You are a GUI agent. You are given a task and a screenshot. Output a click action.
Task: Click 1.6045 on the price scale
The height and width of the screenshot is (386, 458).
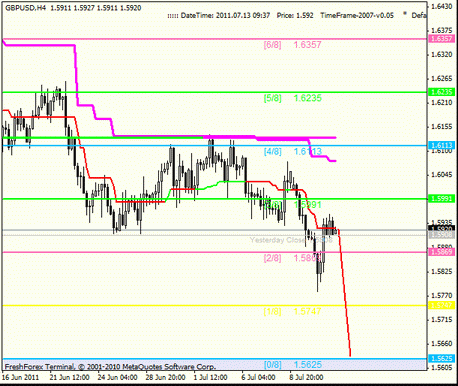coord(442,175)
